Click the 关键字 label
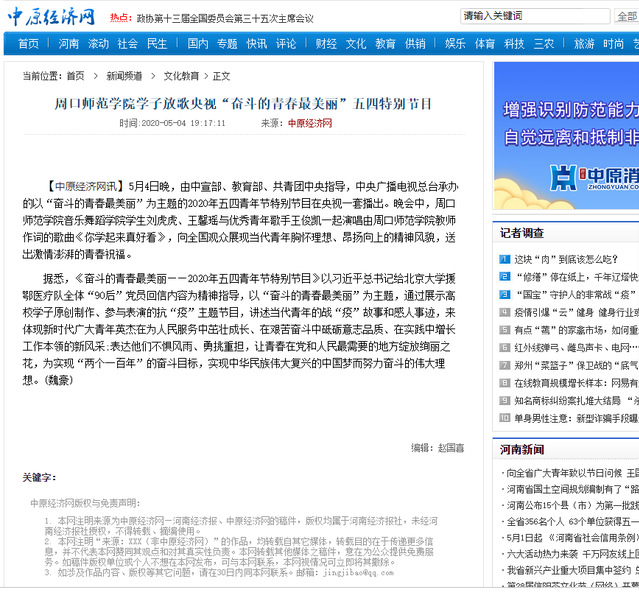Image resolution: width=639 pixels, height=601 pixels. click(x=39, y=478)
